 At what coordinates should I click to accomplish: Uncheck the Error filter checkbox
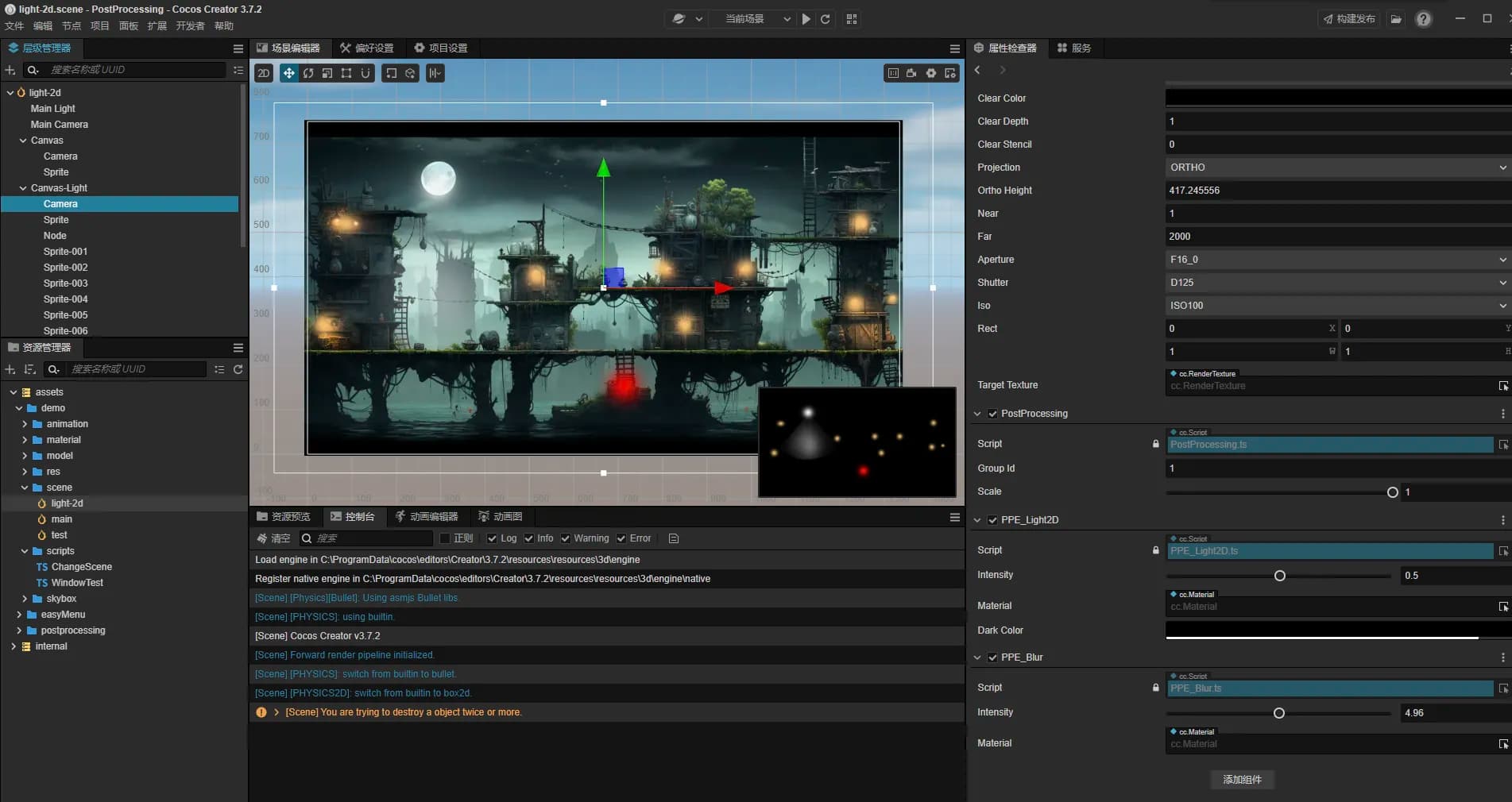(621, 538)
